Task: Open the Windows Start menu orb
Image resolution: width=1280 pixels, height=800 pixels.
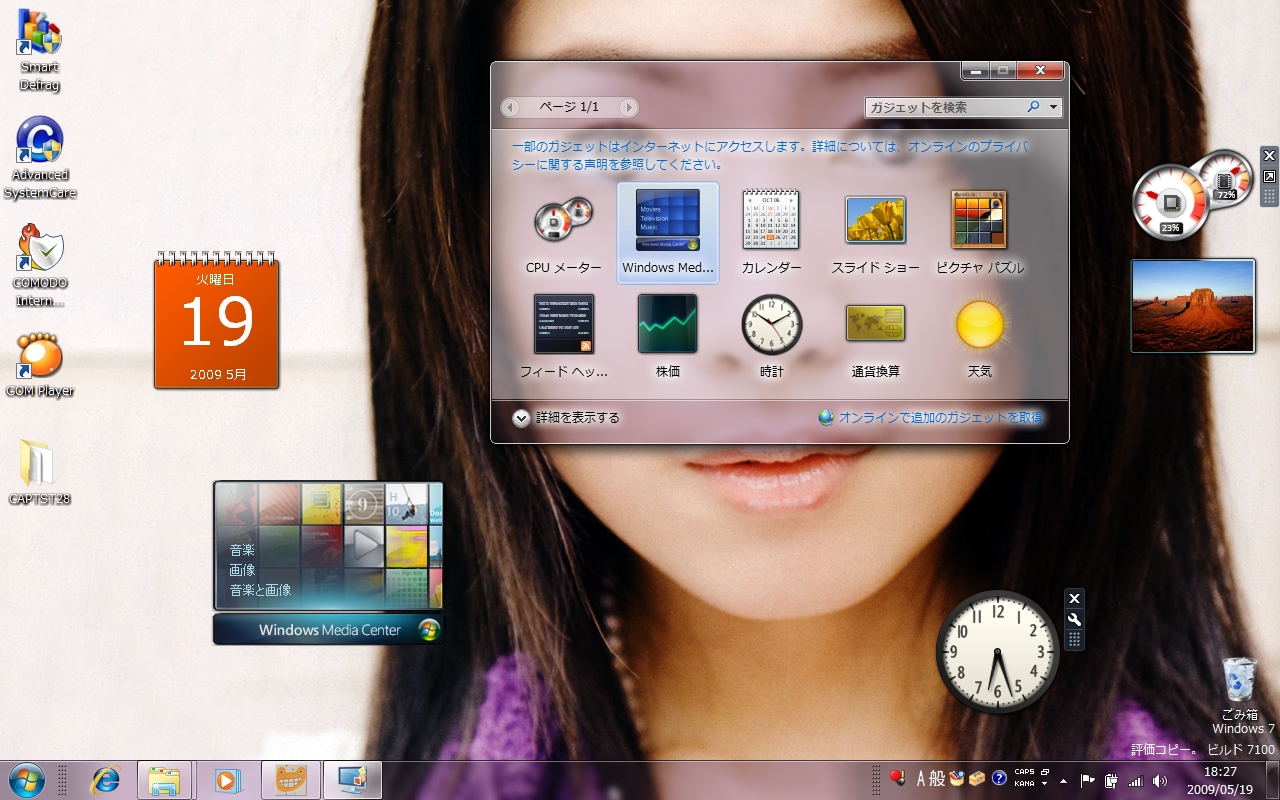Action: [x=26, y=780]
